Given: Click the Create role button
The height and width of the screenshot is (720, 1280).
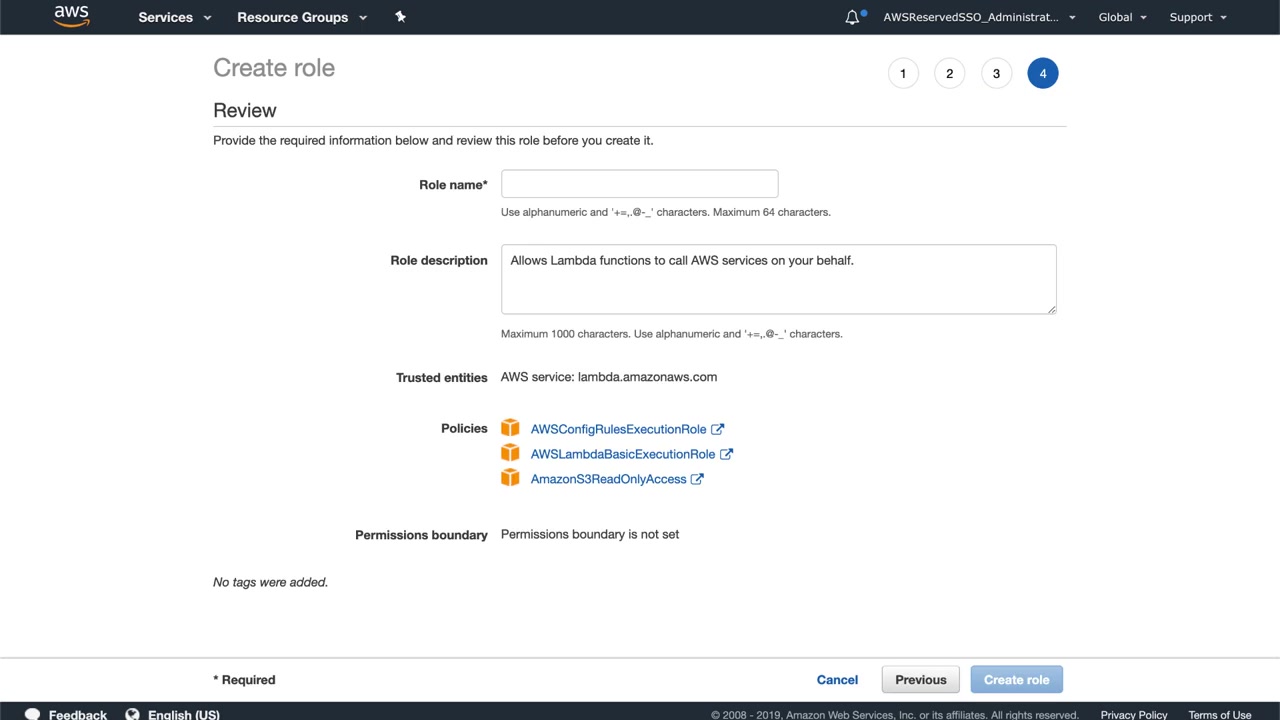Looking at the screenshot, I should tap(1016, 680).
